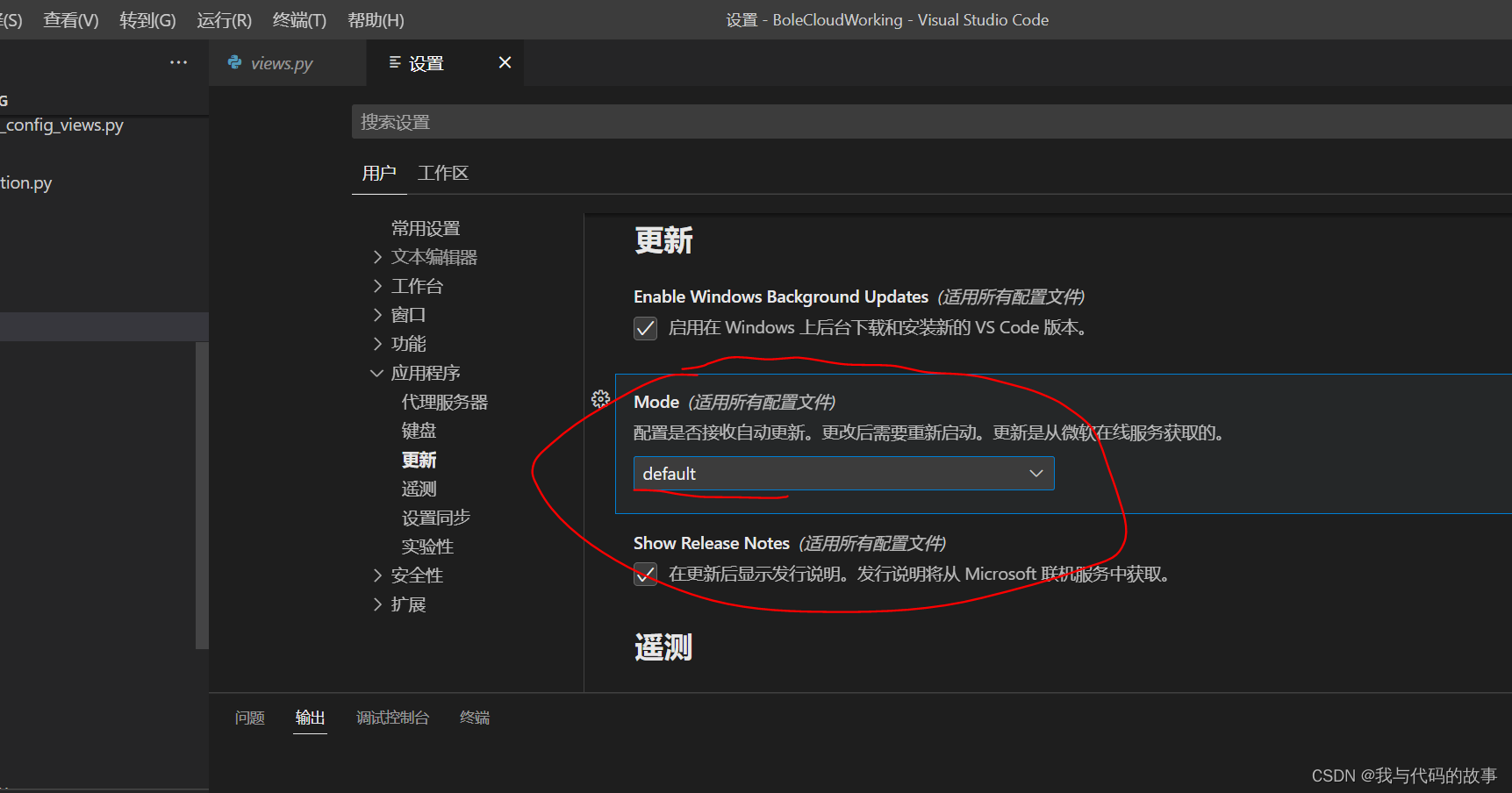This screenshot has width=1512, height=793.
Task: Expand the 文本编辑器 settings category
Action: (378, 257)
